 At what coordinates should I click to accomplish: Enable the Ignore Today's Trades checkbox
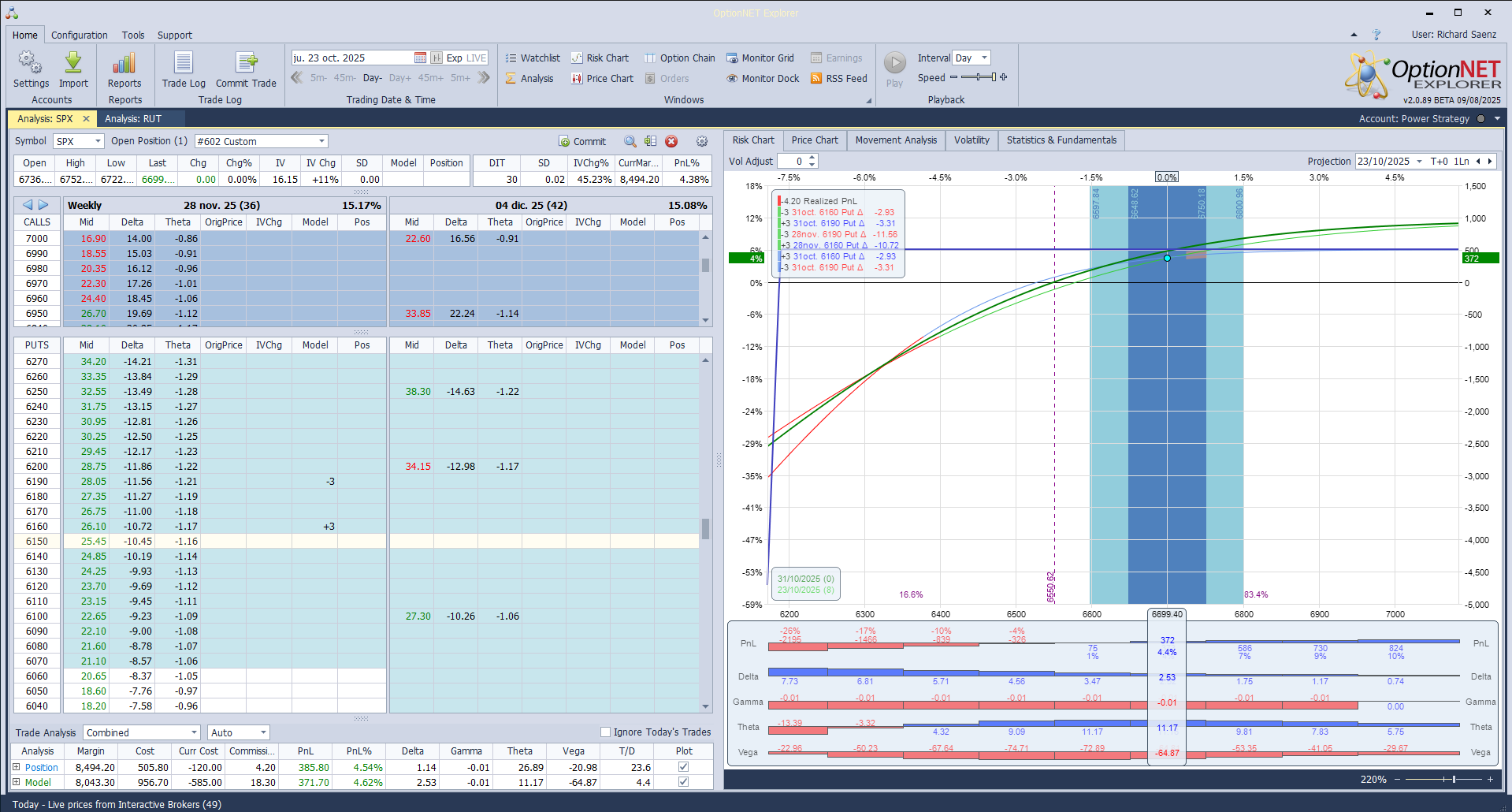click(605, 732)
